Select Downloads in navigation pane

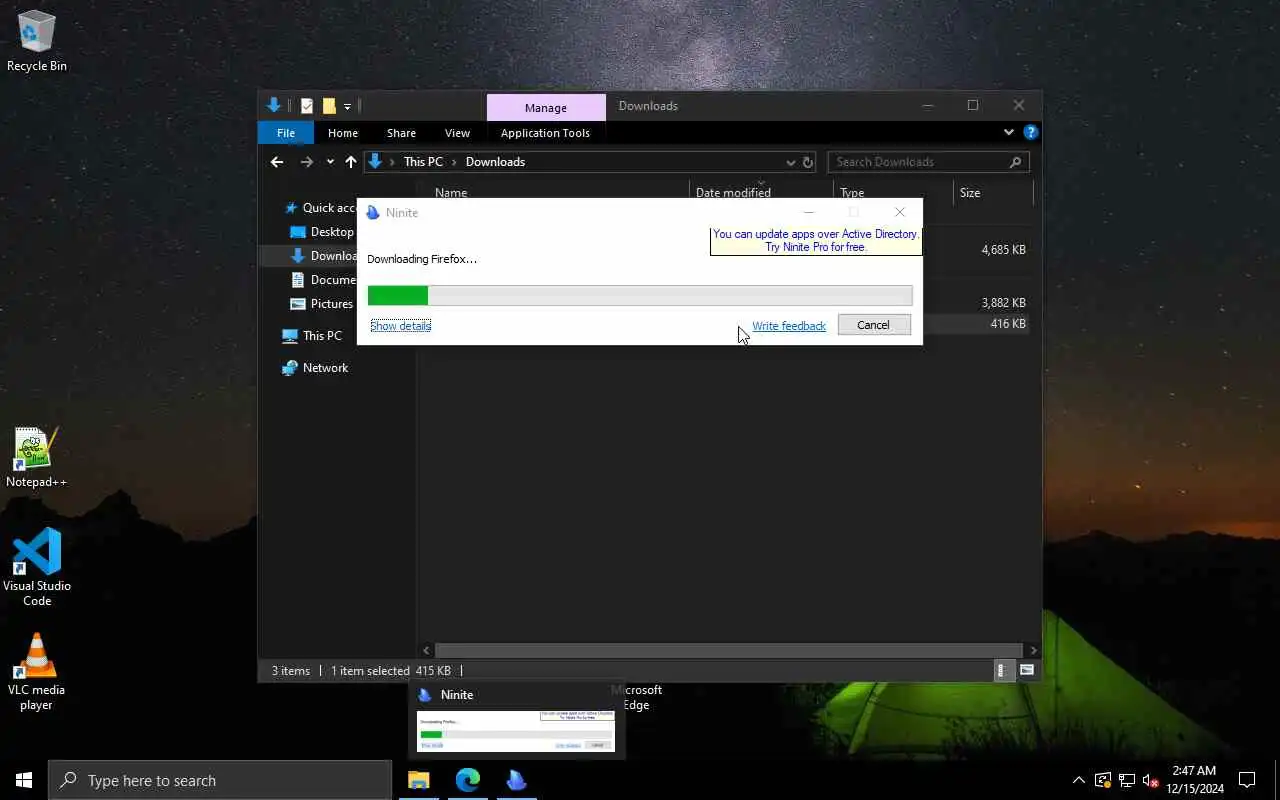click(323, 256)
